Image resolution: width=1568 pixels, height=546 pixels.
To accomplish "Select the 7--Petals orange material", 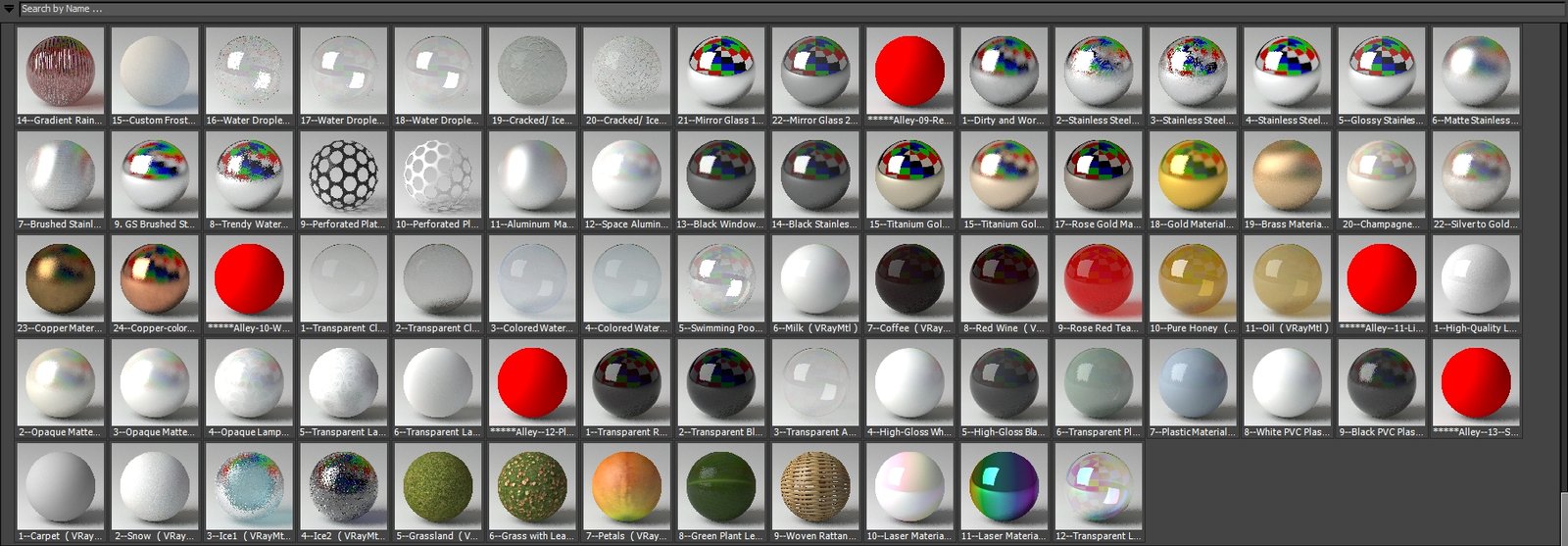I will pos(626,487).
